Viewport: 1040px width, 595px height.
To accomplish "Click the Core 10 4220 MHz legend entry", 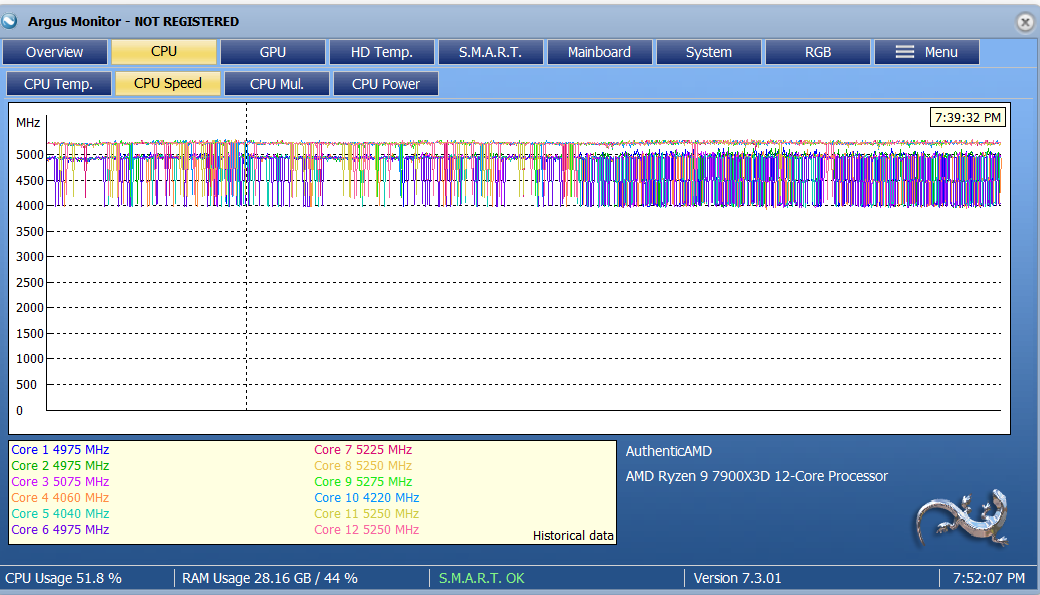I will tap(366, 497).
